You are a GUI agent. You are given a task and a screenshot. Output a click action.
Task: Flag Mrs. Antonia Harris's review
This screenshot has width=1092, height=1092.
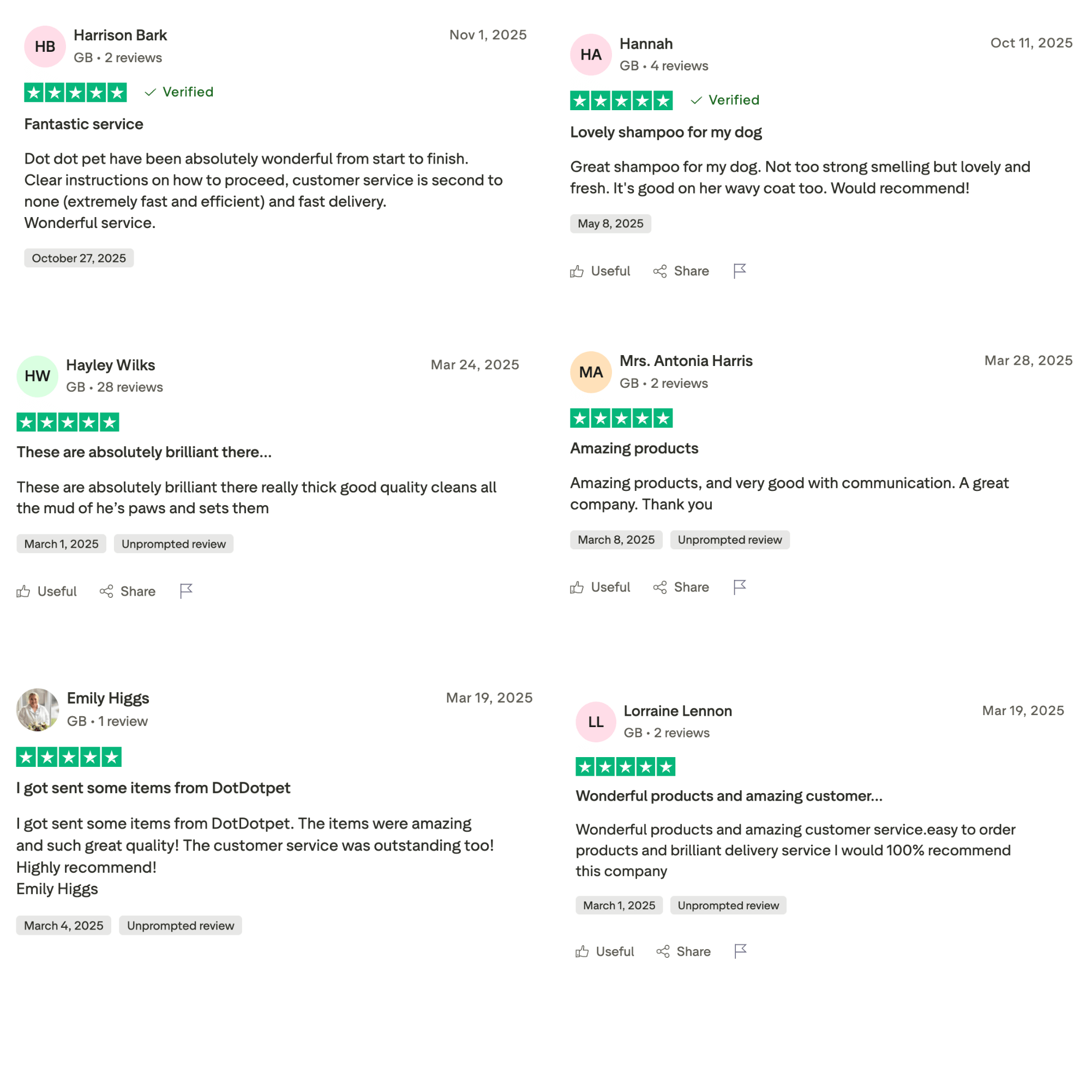click(x=739, y=587)
